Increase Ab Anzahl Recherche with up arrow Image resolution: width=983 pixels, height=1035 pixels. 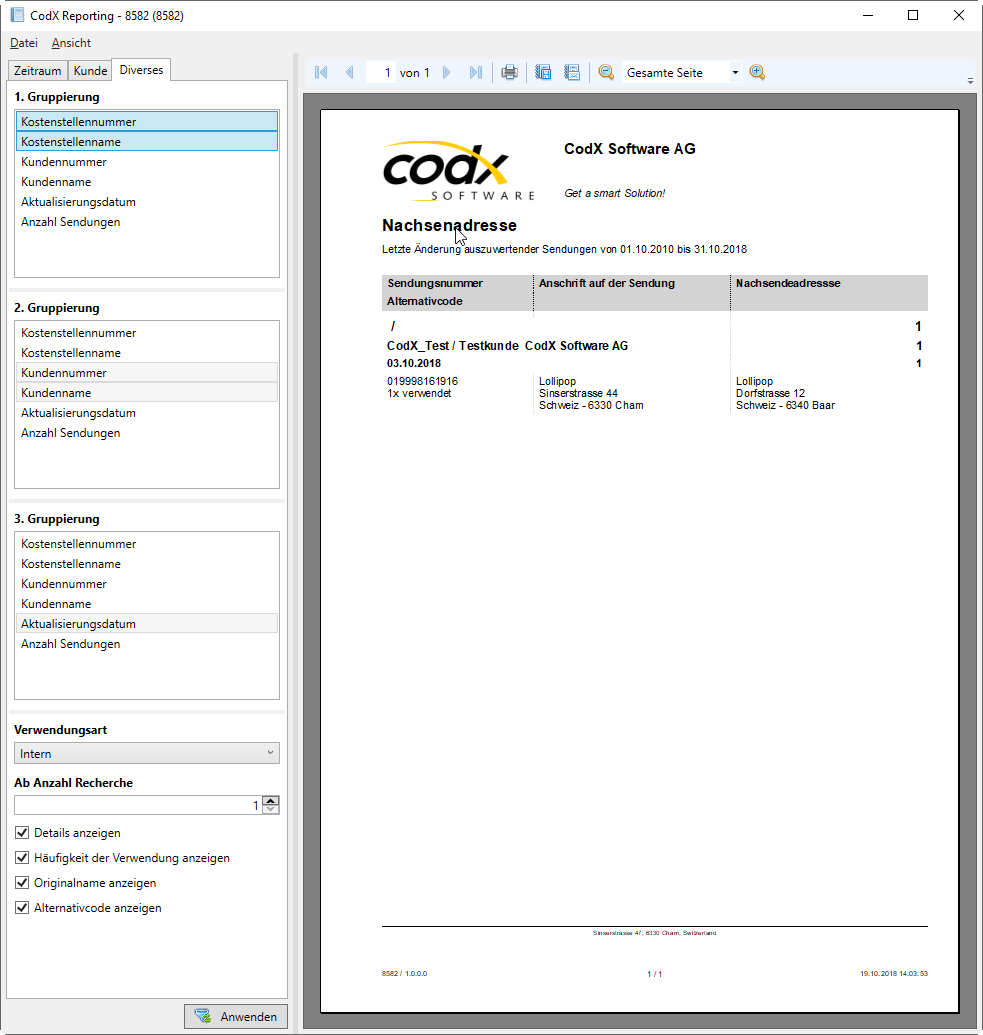click(270, 799)
